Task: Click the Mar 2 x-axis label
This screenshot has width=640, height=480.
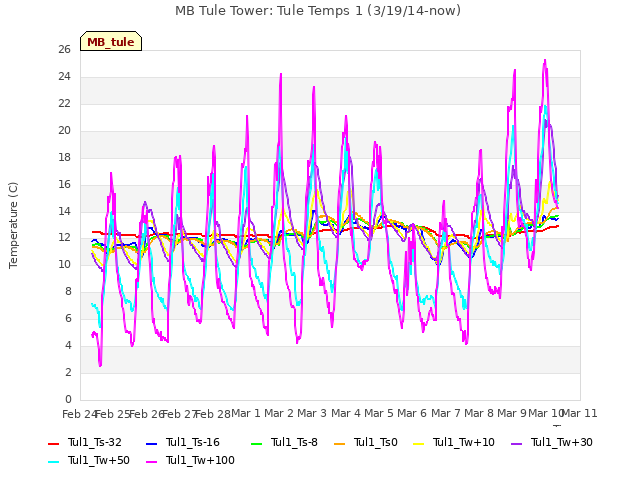Action: 279,413
